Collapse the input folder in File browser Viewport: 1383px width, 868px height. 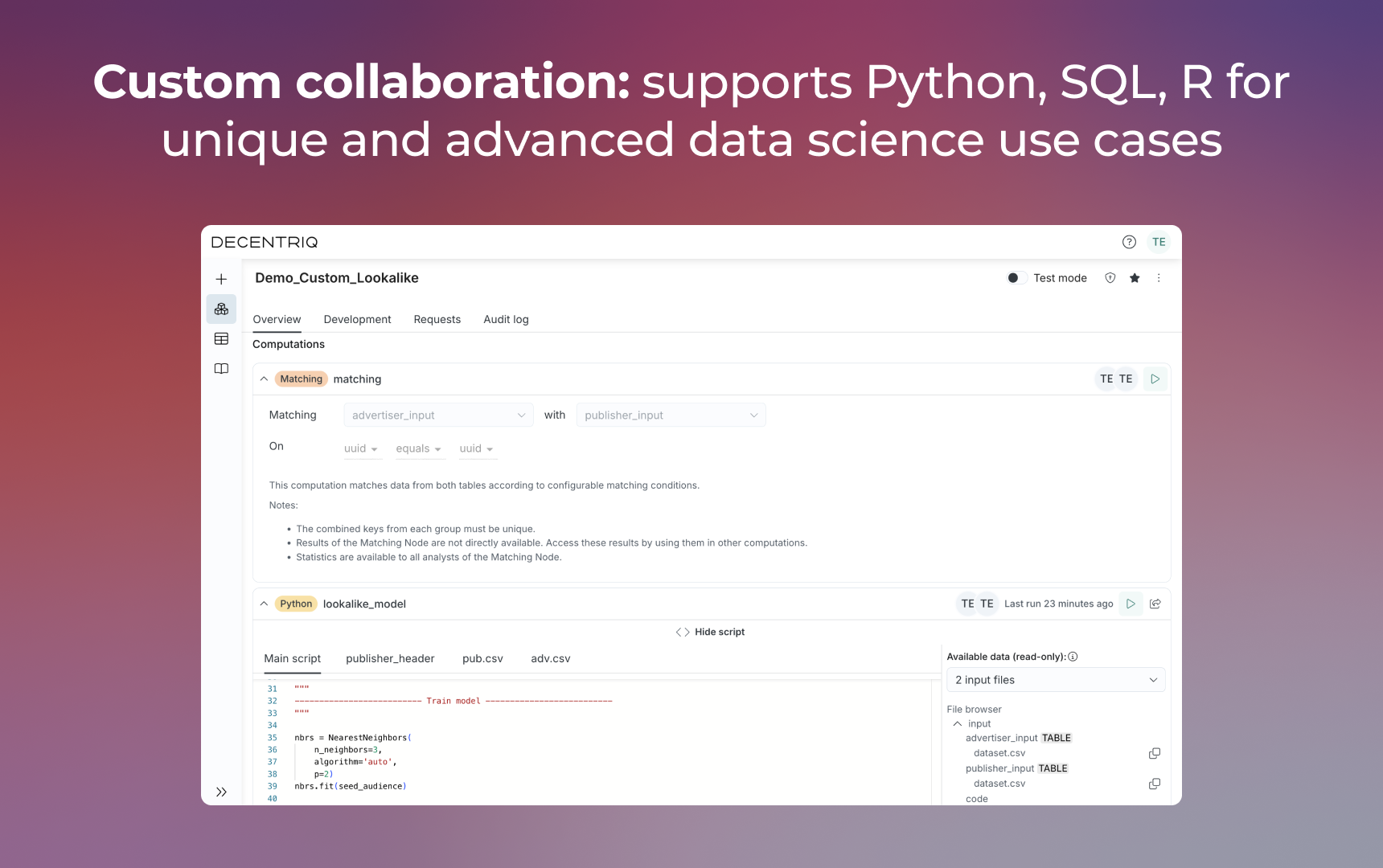pos(958,724)
